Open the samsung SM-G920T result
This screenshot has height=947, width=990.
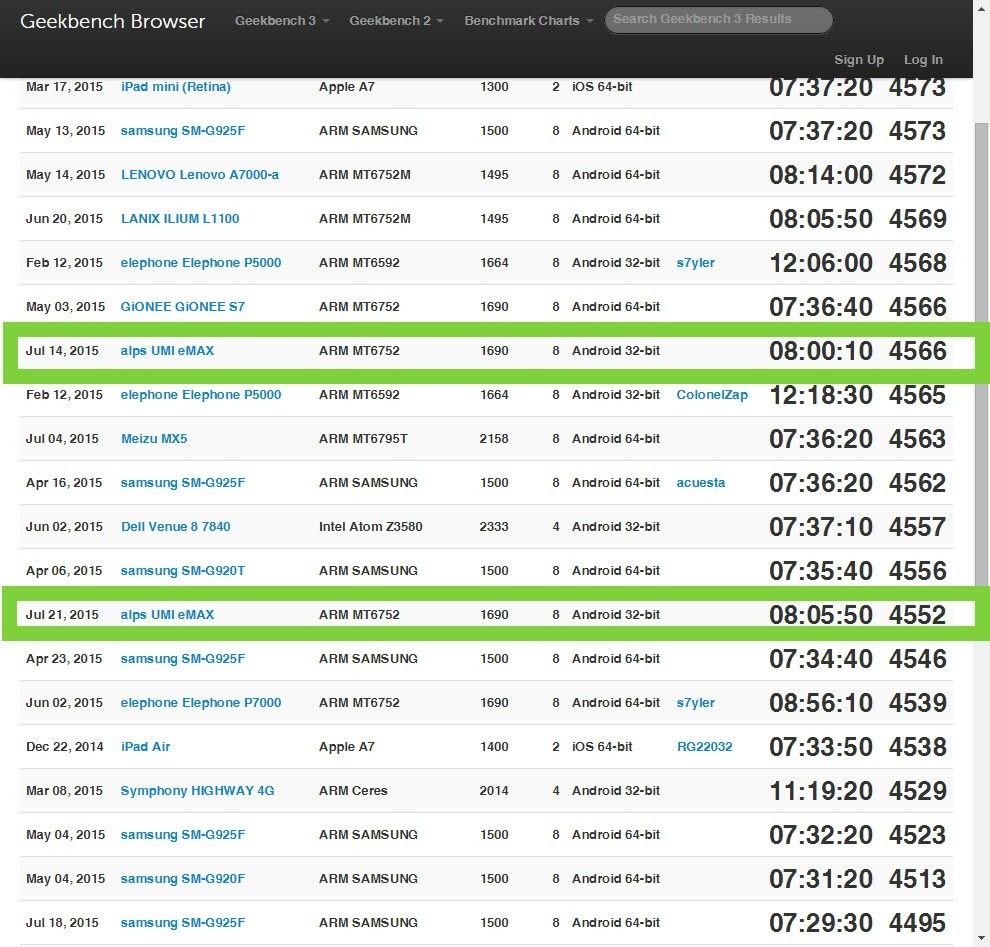tap(182, 571)
